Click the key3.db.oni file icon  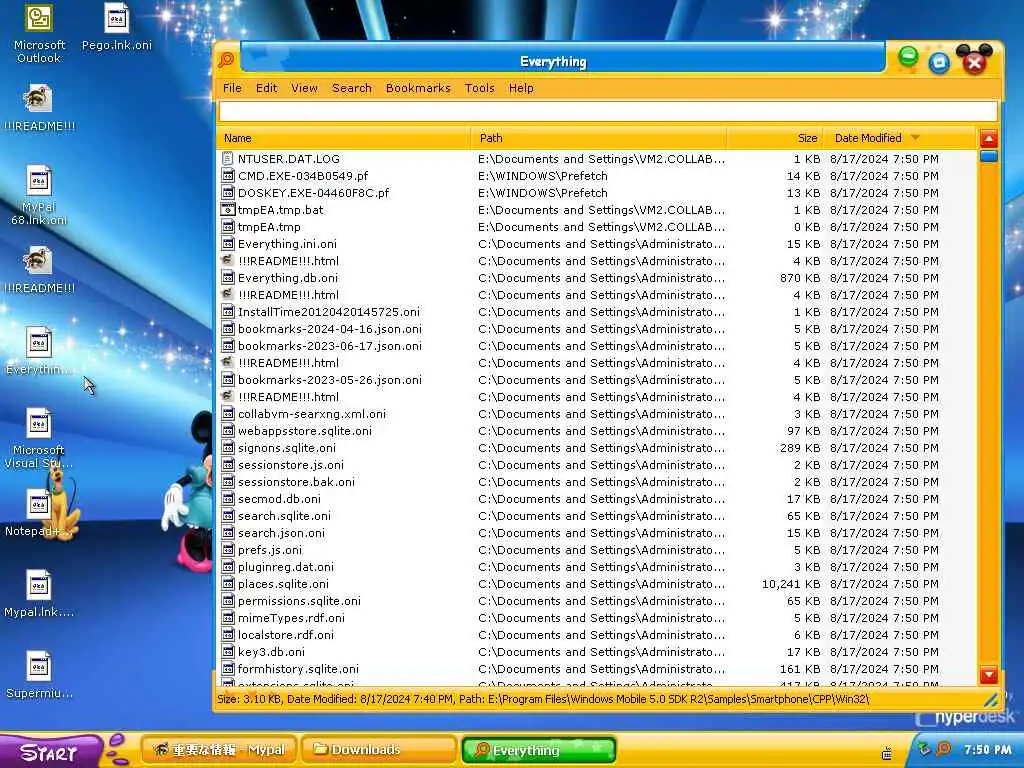pyautogui.click(x=227, y=652)
